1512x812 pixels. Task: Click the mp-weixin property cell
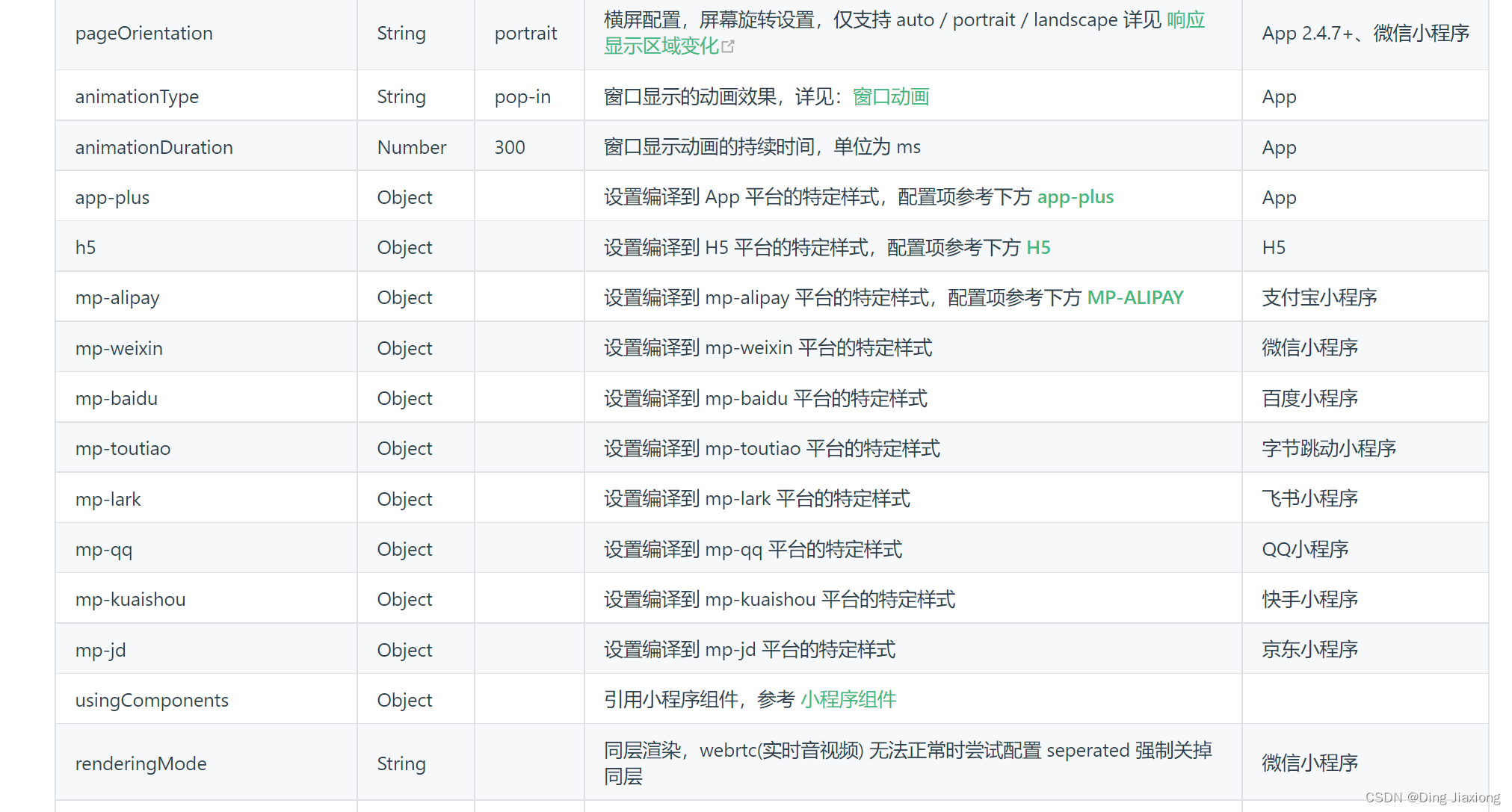tap(206, 348)
